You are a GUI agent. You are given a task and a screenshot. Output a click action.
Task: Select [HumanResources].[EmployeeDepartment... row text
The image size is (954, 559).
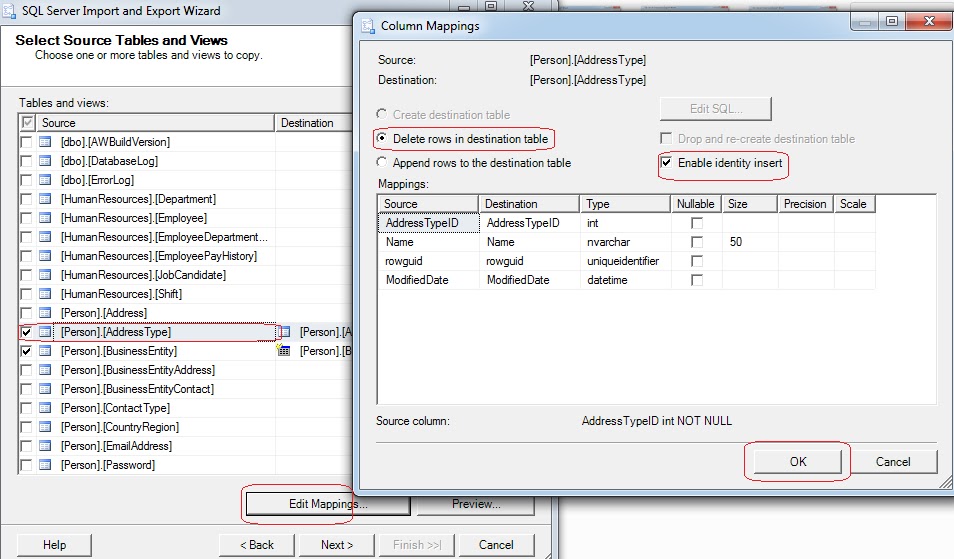[x=164, y=237]
